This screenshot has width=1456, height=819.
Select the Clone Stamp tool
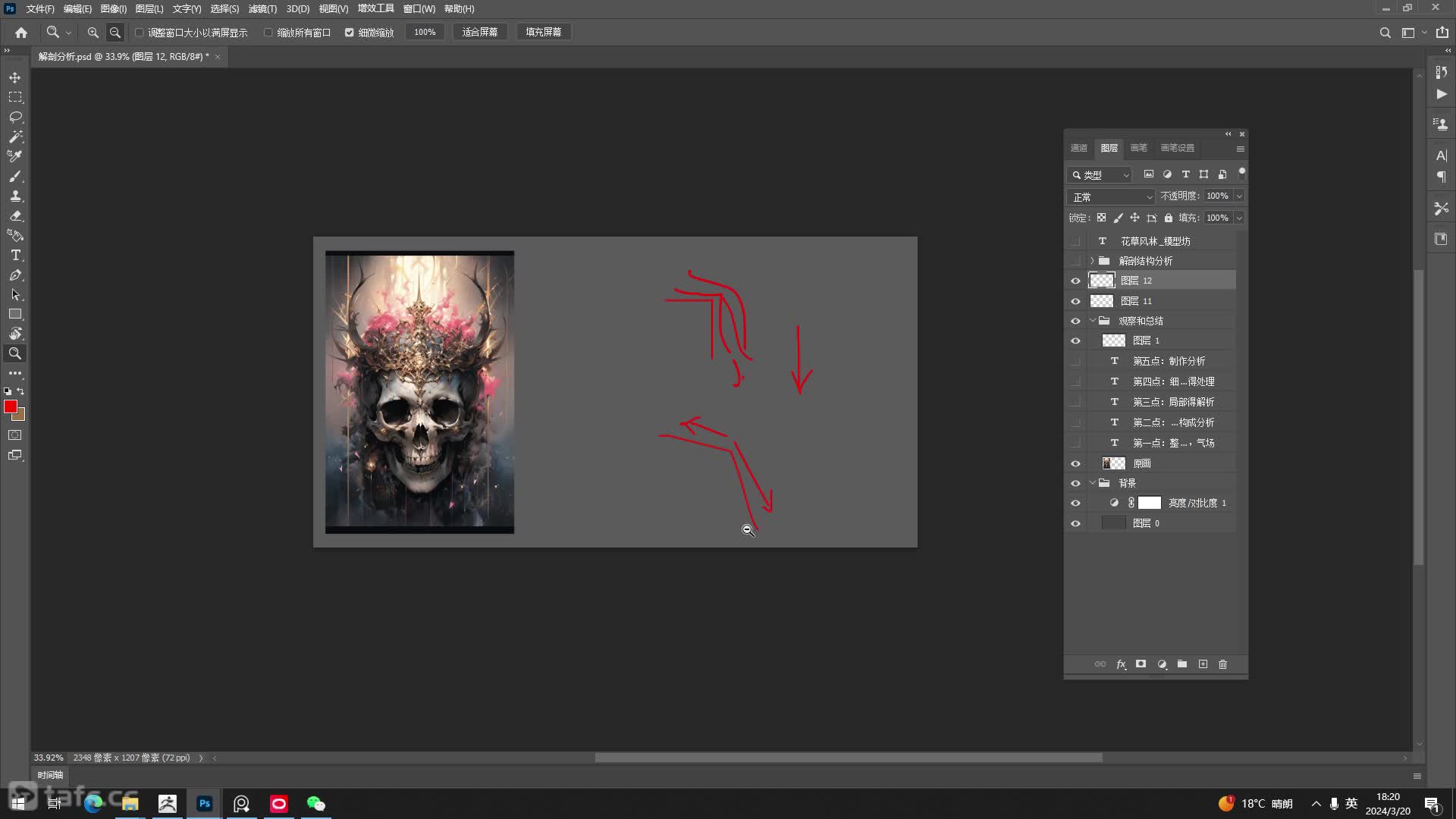[x=15, y=196]
